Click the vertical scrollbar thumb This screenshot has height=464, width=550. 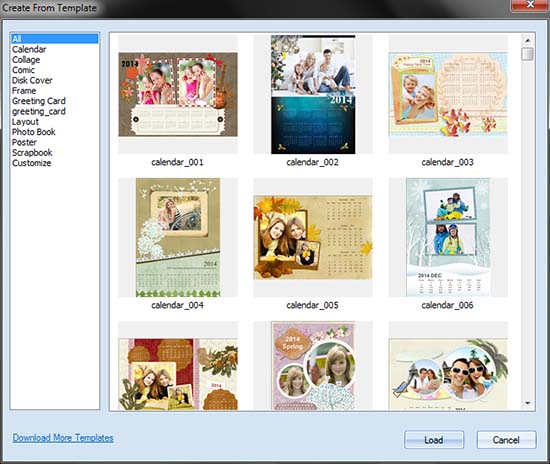pos(528,54)
